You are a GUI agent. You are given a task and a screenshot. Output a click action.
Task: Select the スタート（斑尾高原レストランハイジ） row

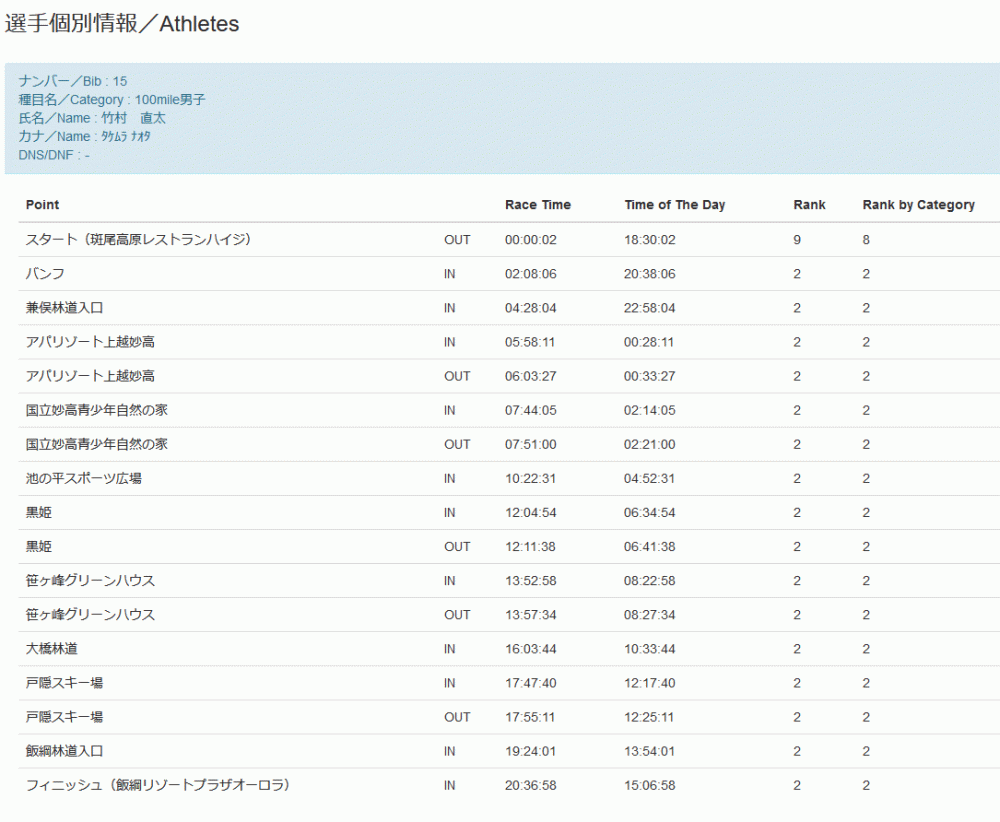tap(138, 240)
